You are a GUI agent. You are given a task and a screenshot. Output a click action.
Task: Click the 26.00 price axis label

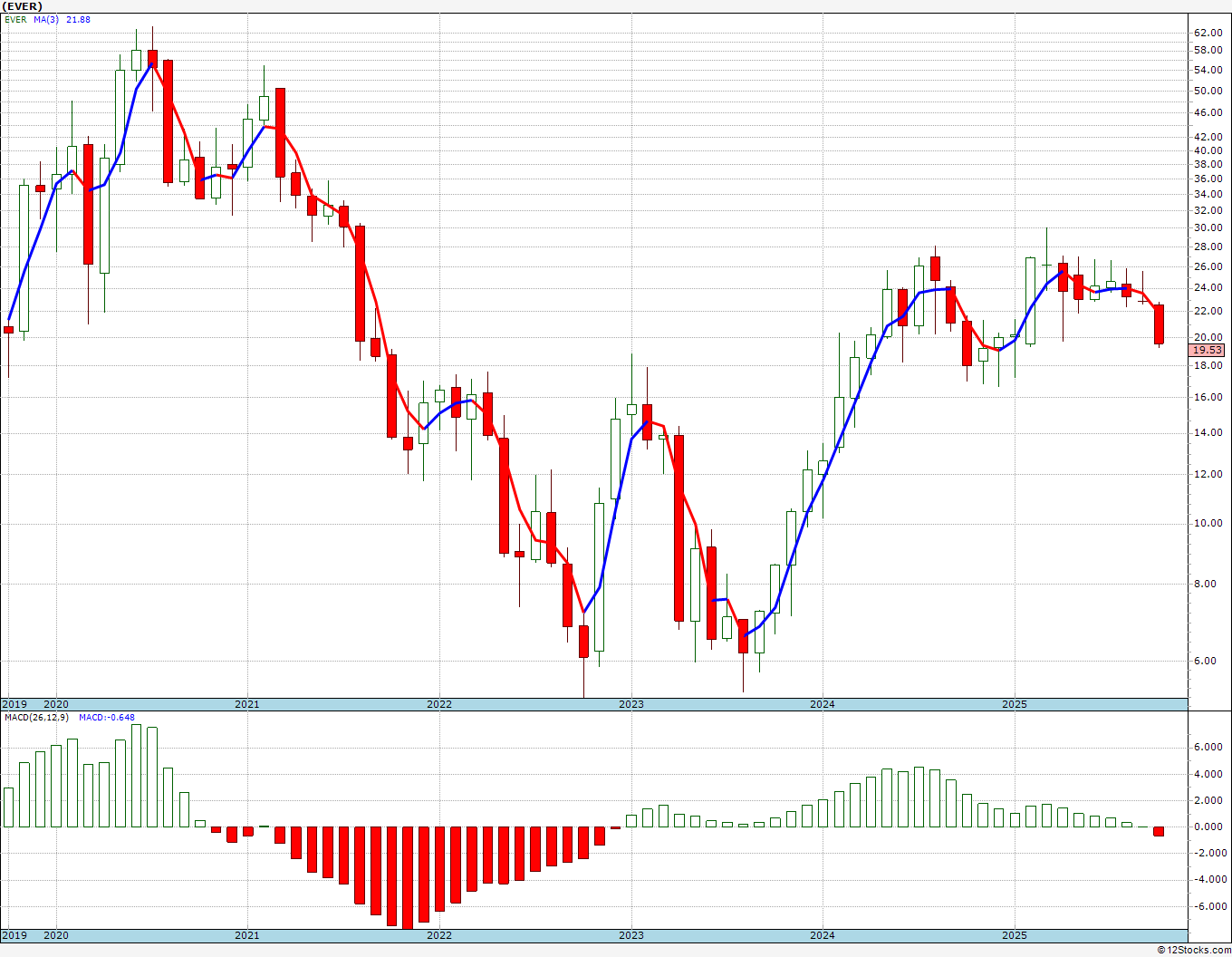coord(1208,266)
